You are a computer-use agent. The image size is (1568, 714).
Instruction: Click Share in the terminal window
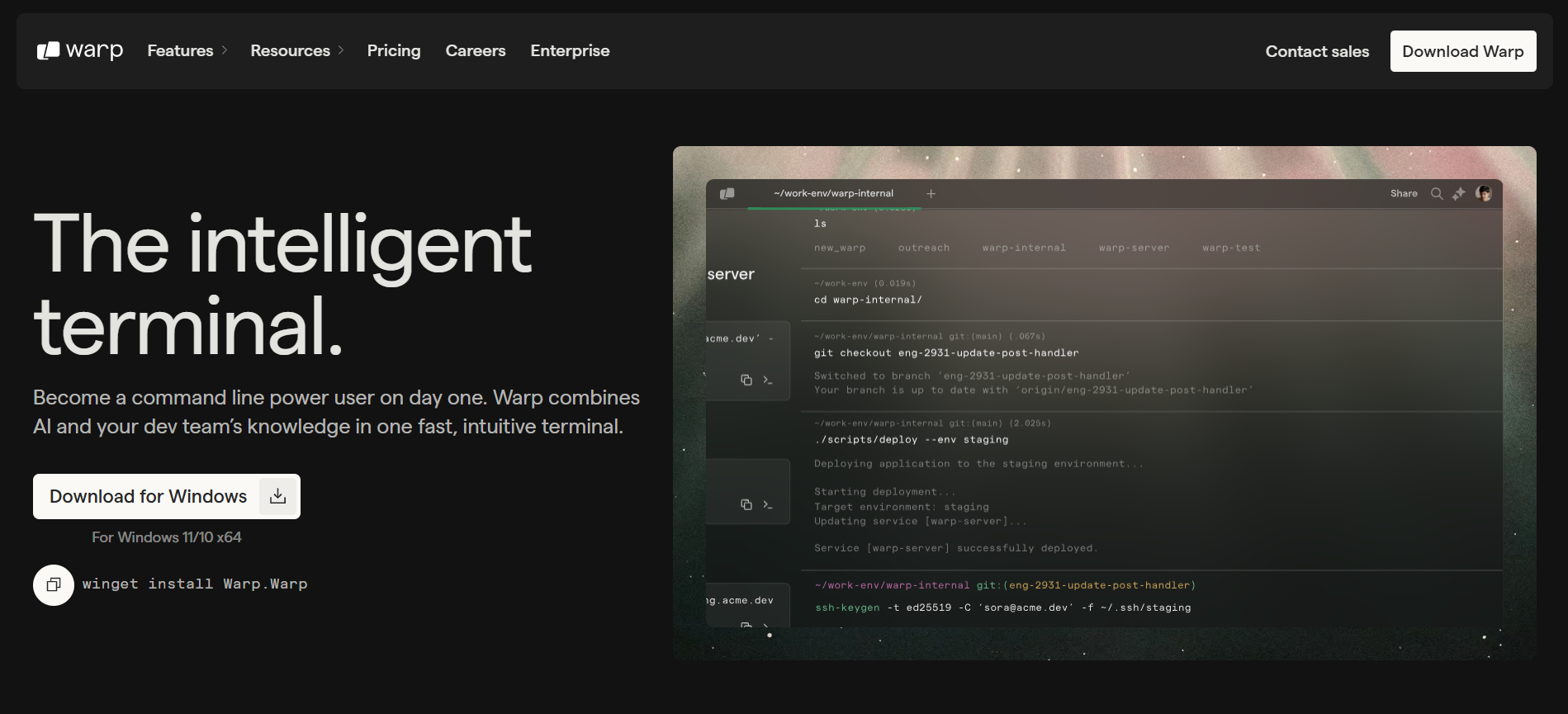tap(1404, 193)
